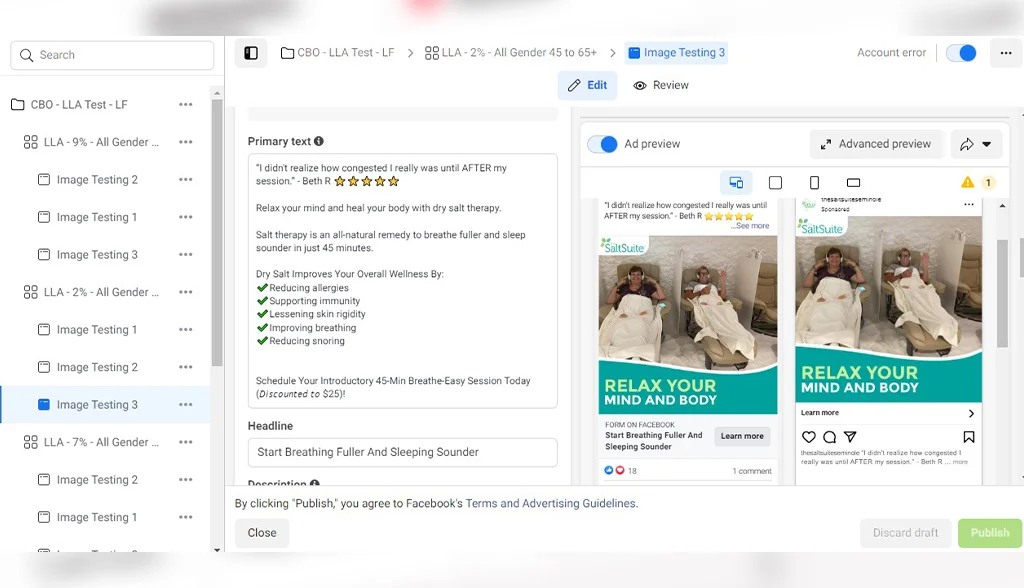Click Image Testing 3 breadcrumb

677,53
